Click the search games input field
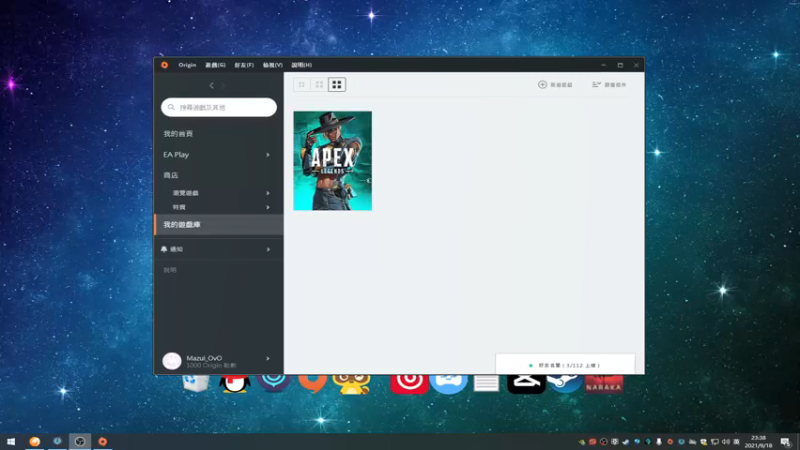Viewport: 800px width, 450px height. (219, 107)
